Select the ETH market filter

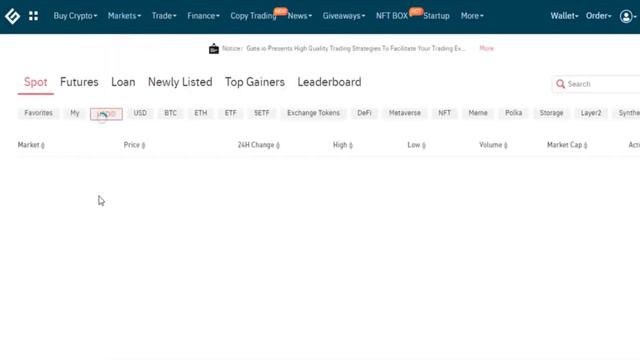click(201, 113)
